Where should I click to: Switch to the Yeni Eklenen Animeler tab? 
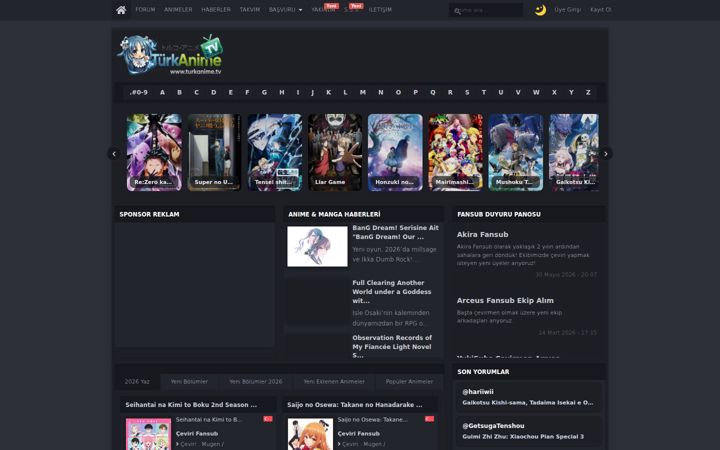point(334,382)
